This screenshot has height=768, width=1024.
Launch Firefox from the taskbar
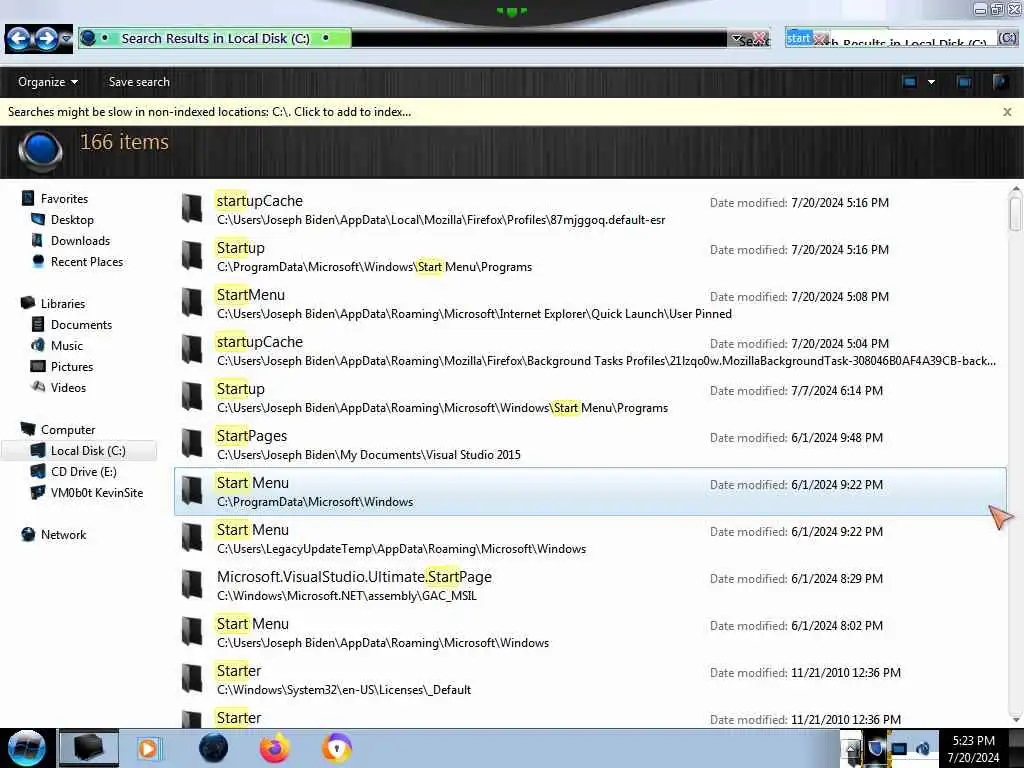click(x=275, y=748)
